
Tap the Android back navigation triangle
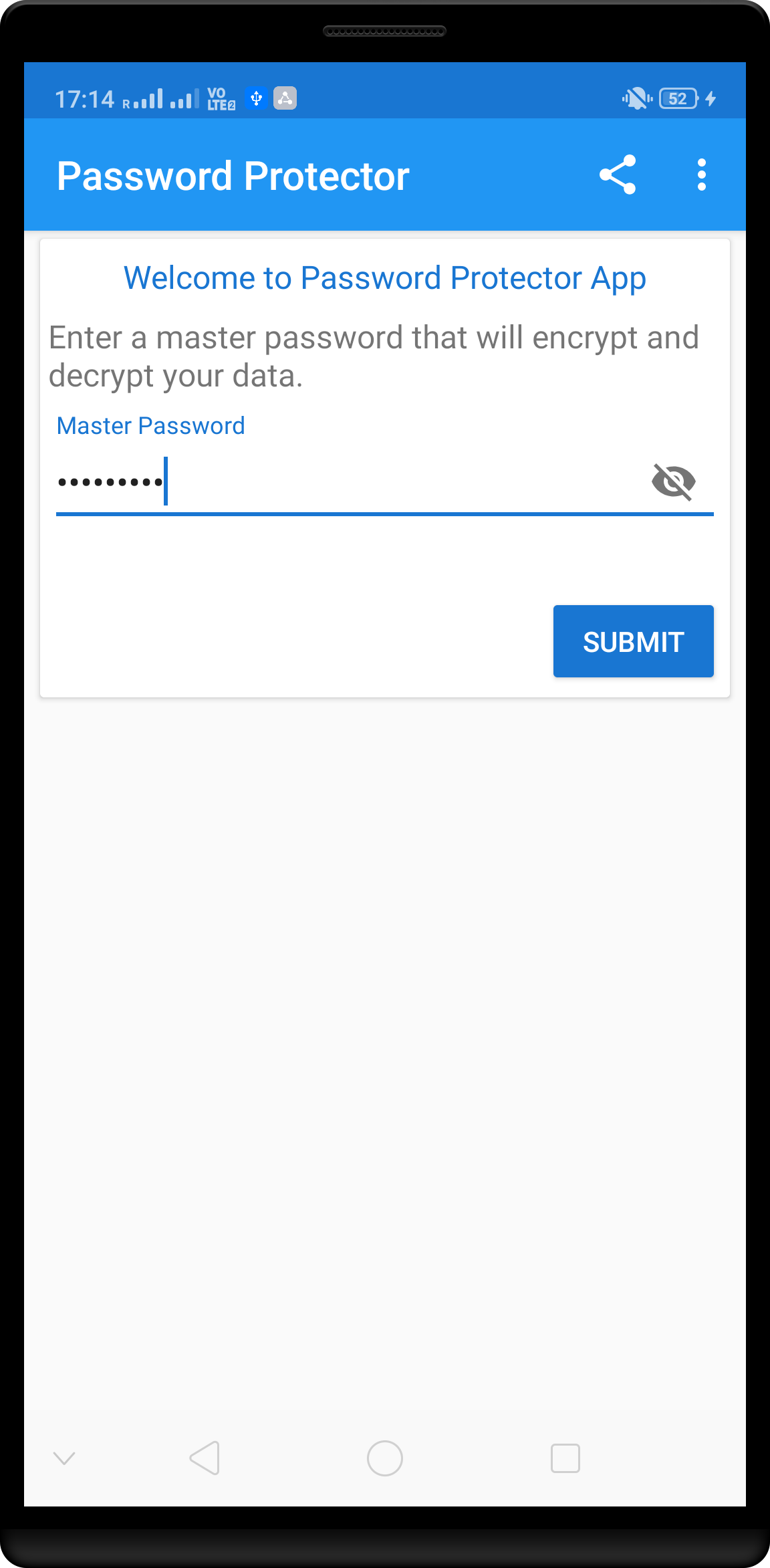point(205,1458)
